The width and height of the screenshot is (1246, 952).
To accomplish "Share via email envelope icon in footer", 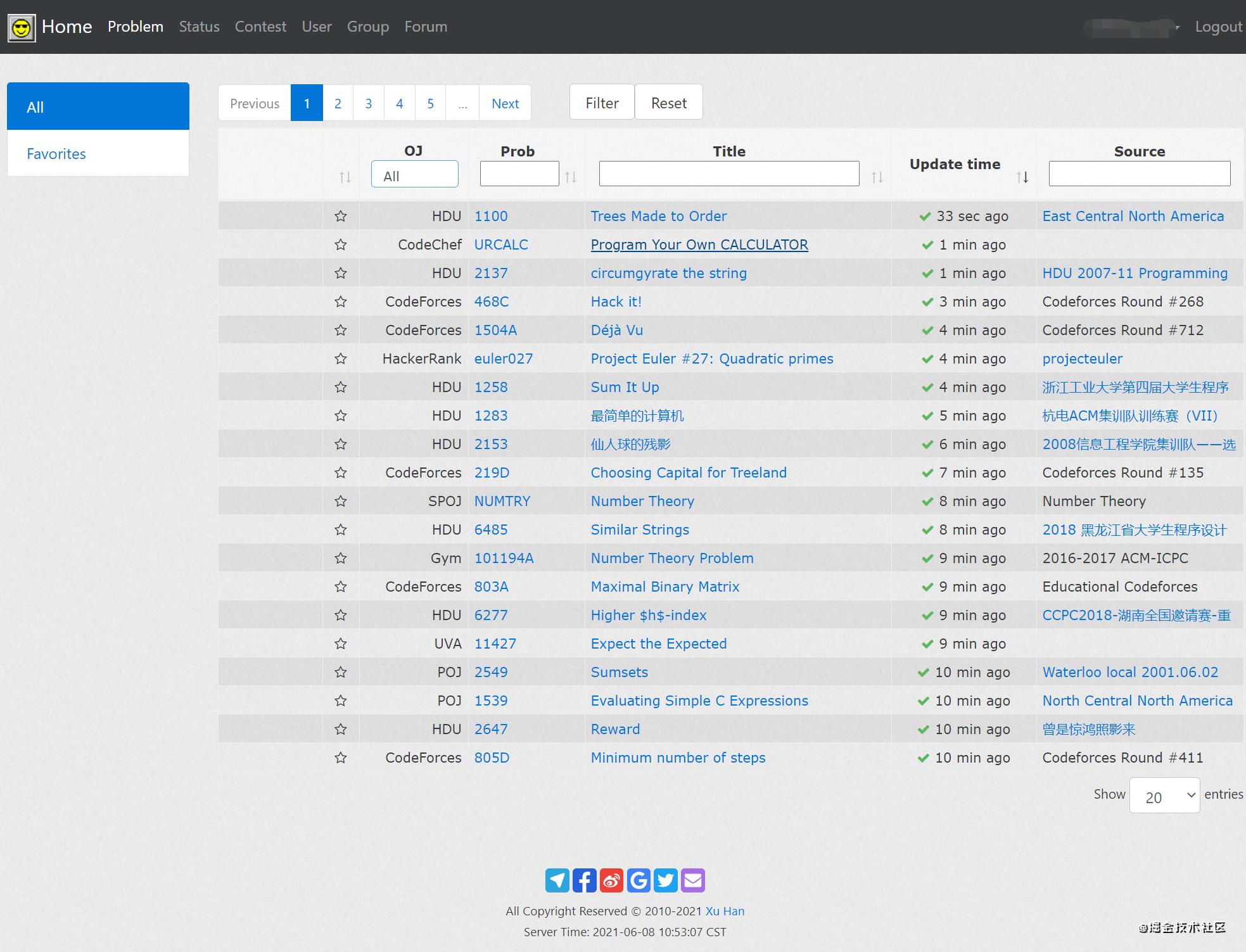I will (693, 880).
